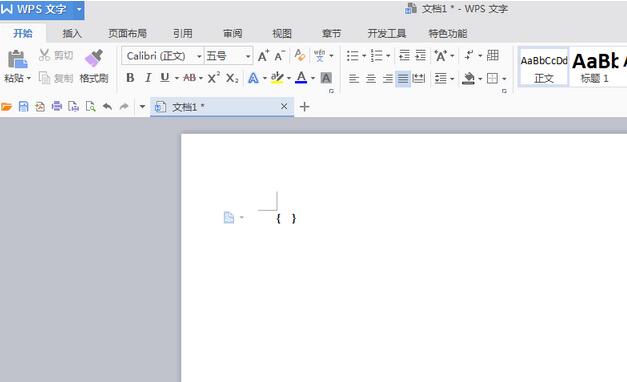Clear formatting with eraser icon

[x=300, y=56]
